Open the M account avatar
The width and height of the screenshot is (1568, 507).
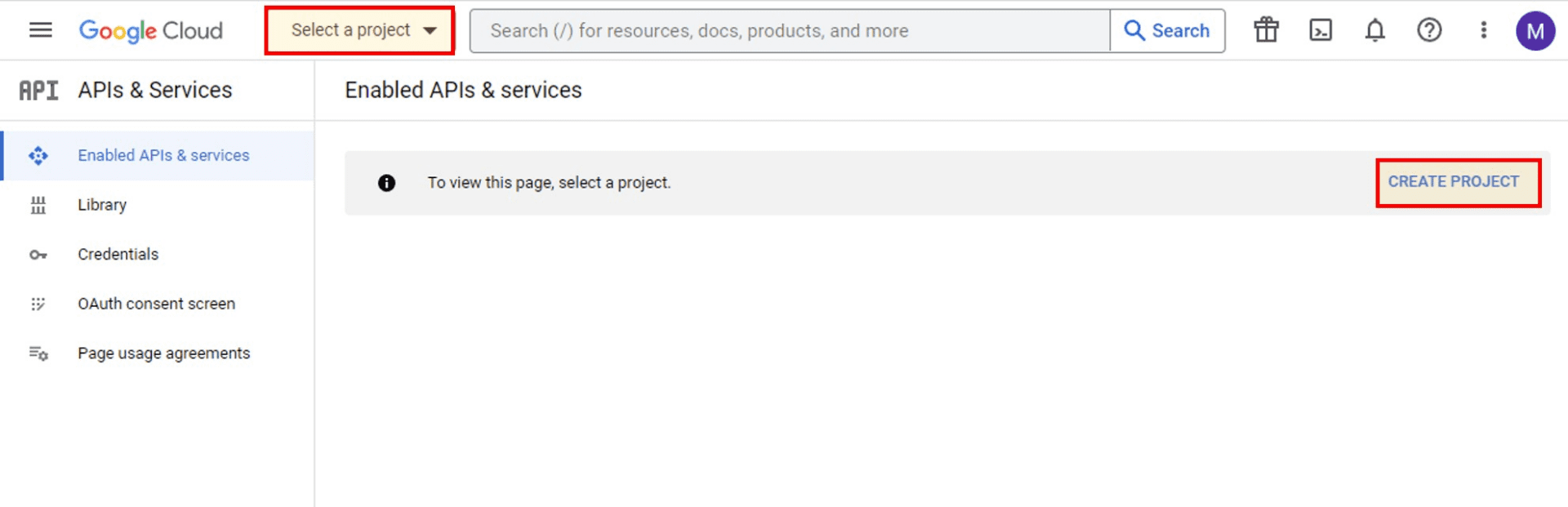(x=1535, y=31)
